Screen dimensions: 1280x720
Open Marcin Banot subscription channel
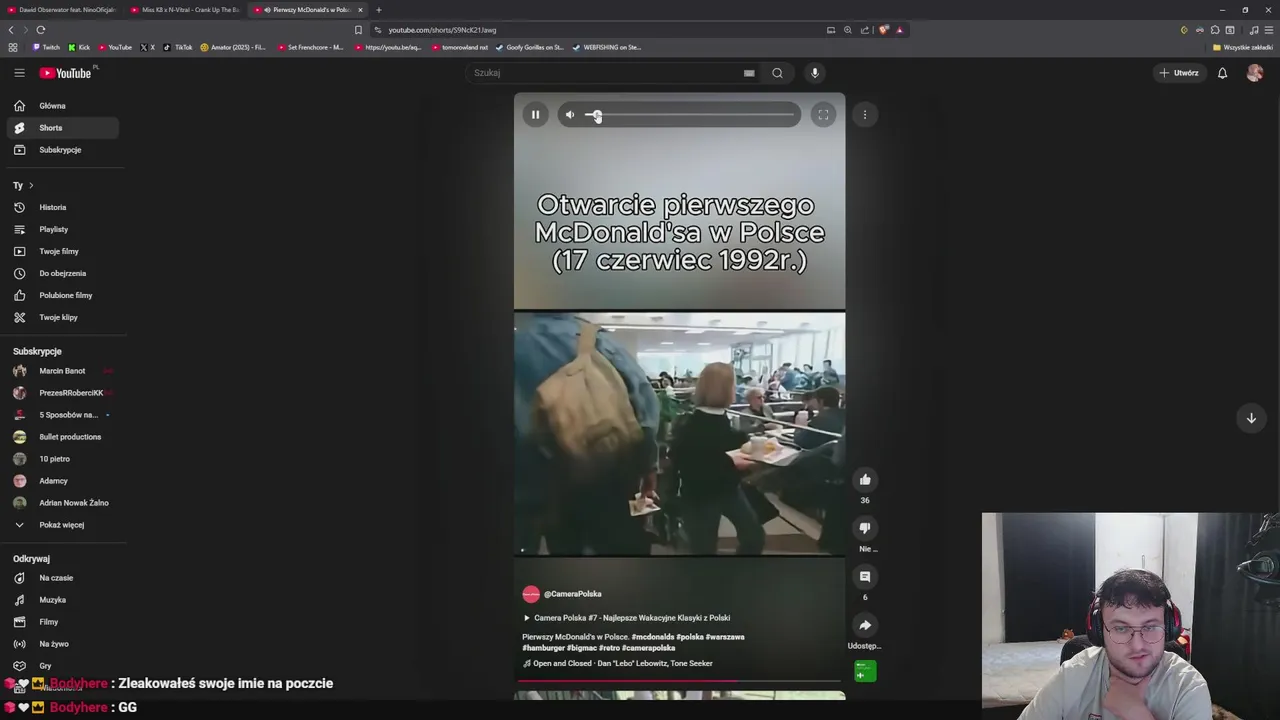click(62, 371)
